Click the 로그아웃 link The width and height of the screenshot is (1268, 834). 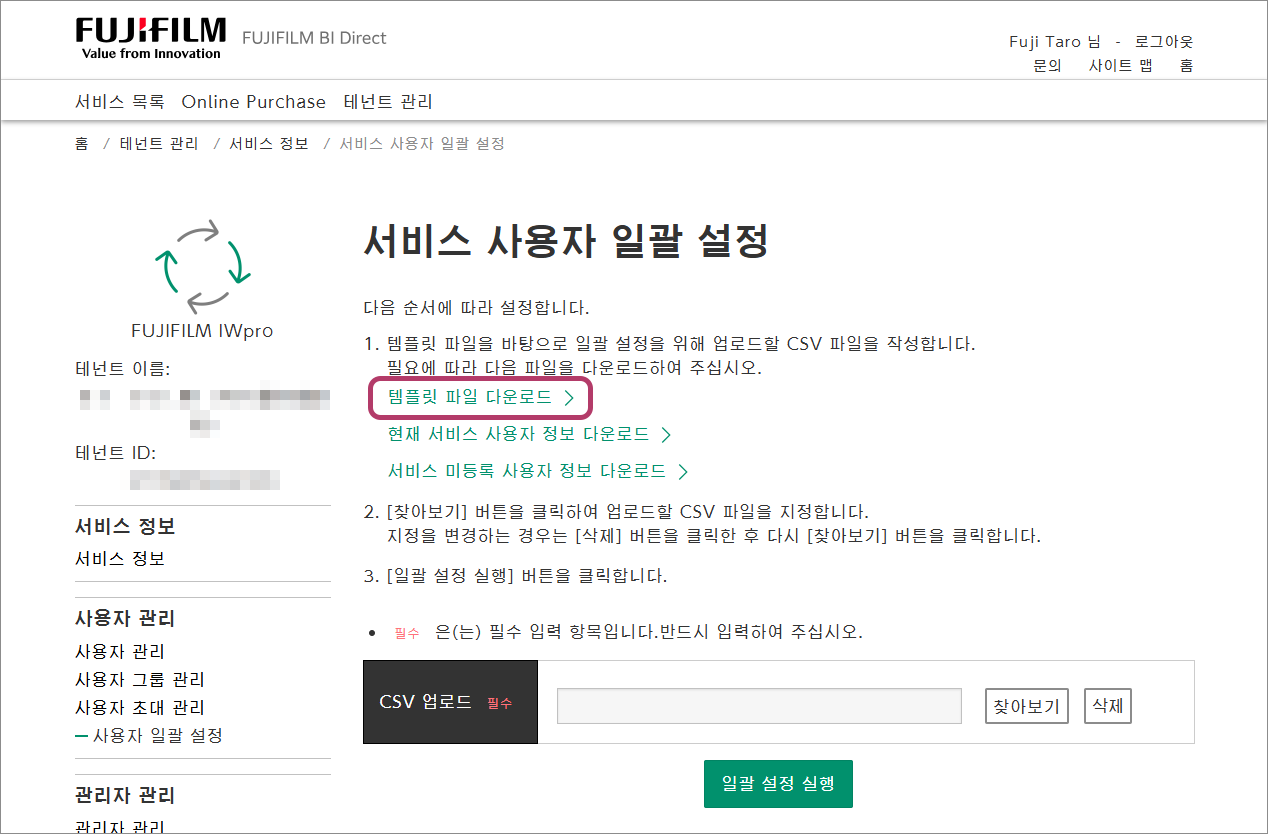[1164, 42]
